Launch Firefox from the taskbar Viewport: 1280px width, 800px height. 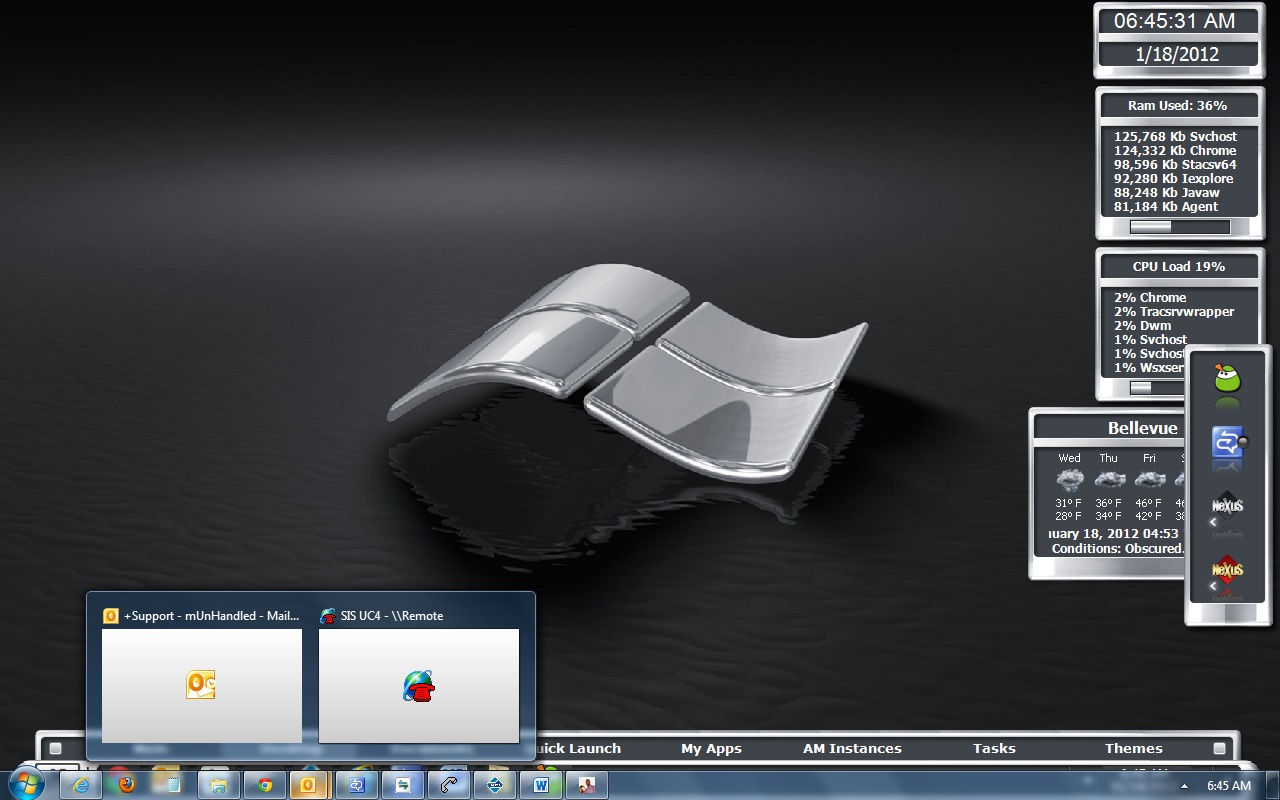[x=126, y=785]
